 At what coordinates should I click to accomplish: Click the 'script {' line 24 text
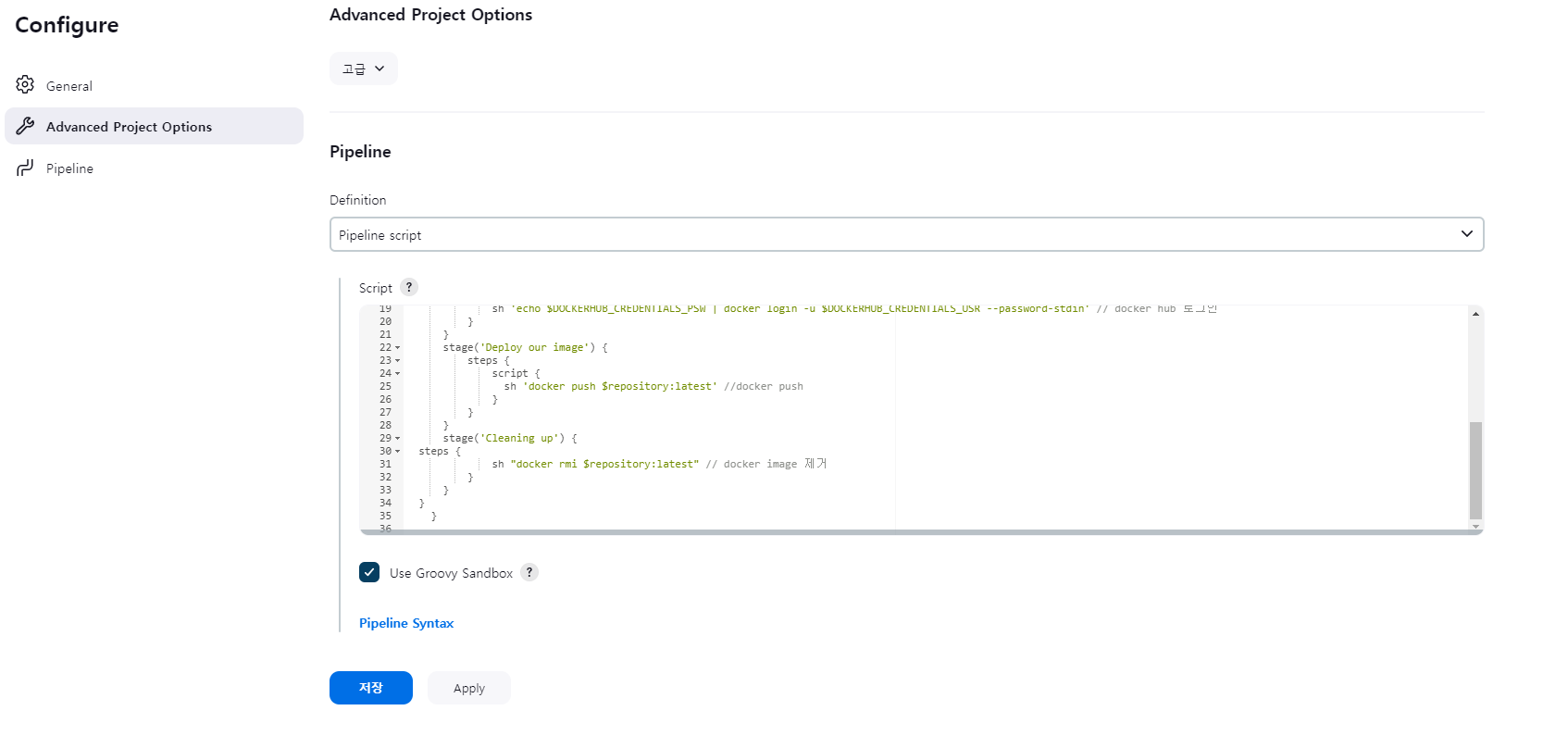coord(516,374)
